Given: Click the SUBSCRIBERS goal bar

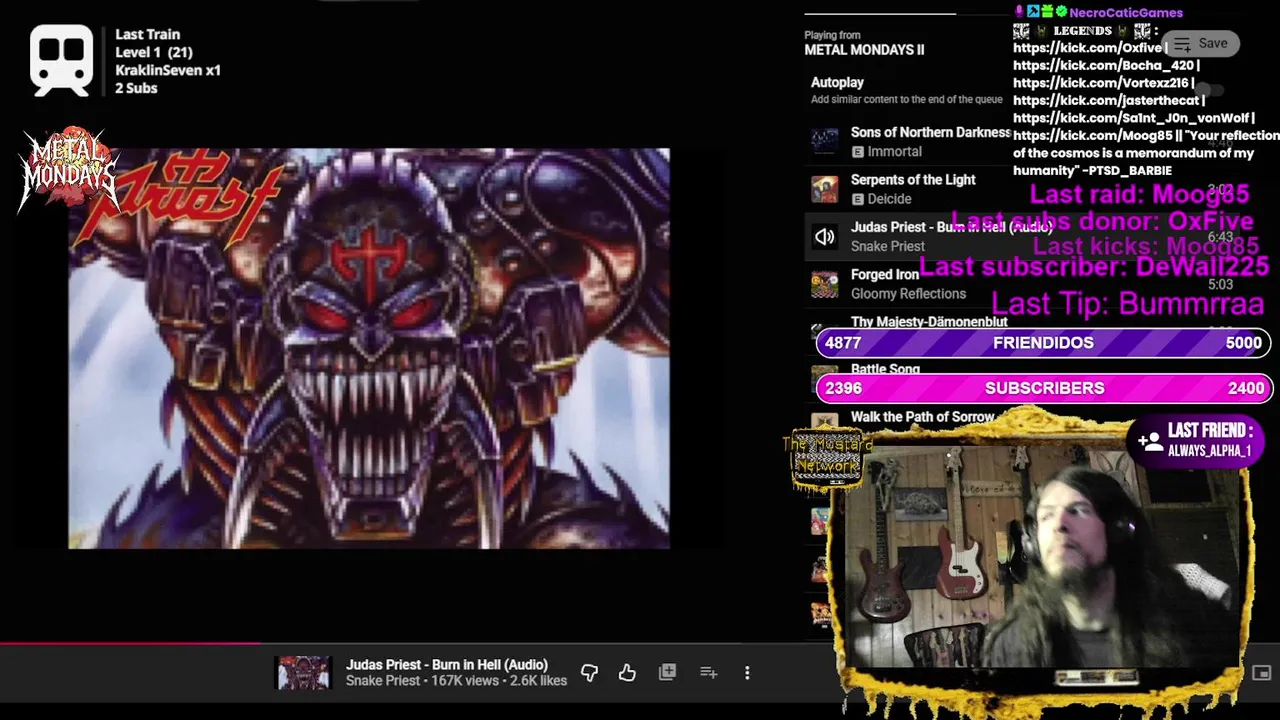Looking at the screenshot, I should click(x=1043, y=388).
